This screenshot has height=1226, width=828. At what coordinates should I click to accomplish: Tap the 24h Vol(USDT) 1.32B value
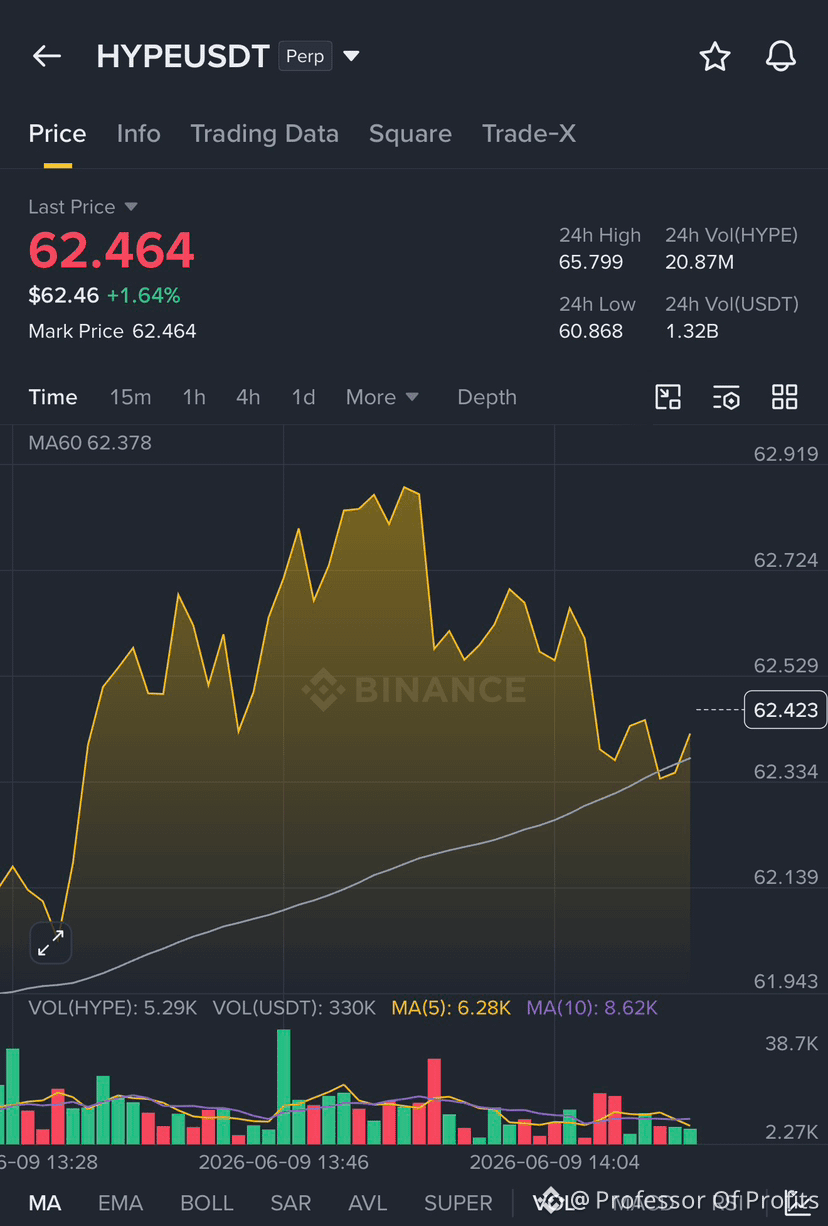(x=692, y=331)
